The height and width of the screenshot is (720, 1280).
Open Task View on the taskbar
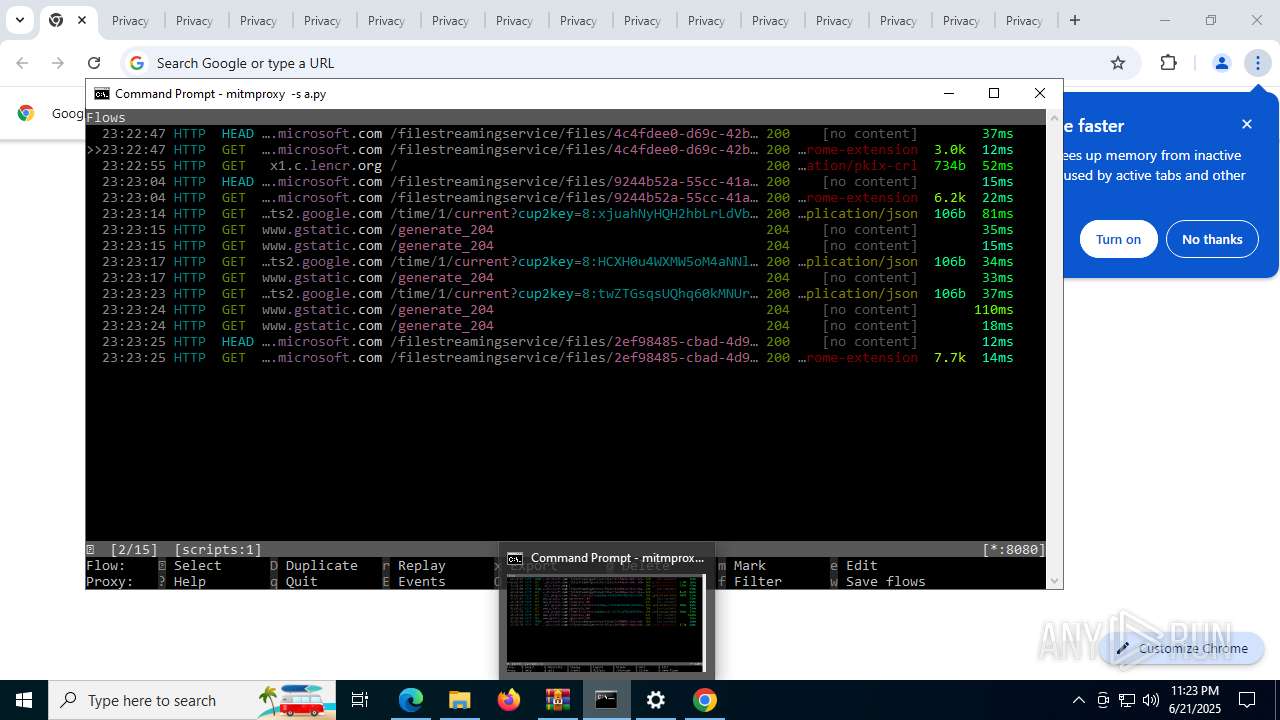[360, 700]
